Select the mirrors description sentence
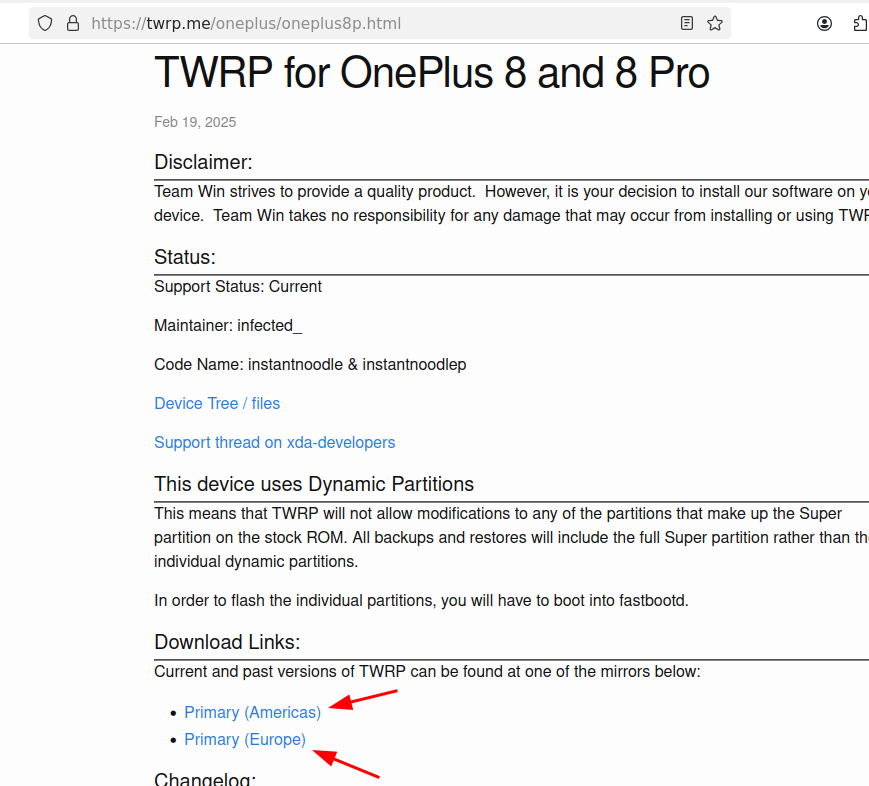 pos(427,672)
